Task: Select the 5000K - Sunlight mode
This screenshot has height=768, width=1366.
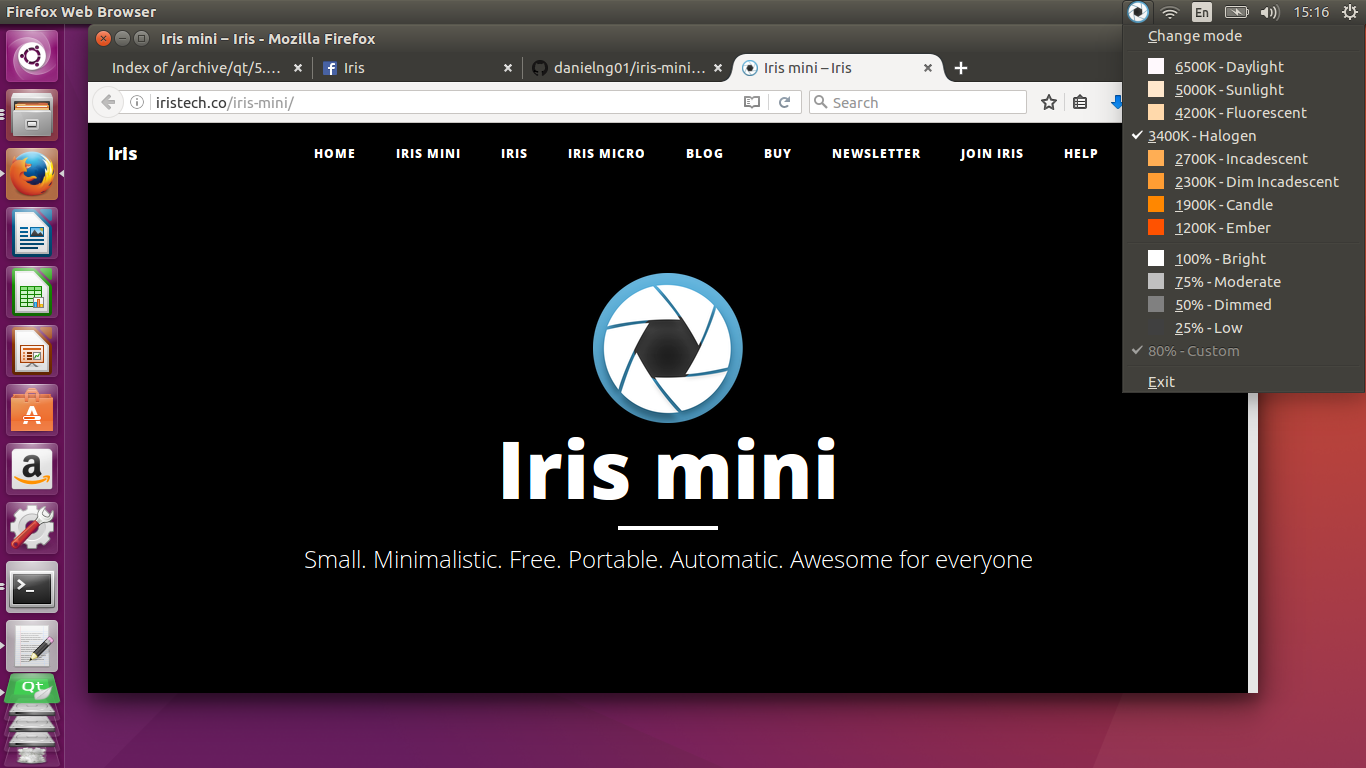Action: point(1244,90)
